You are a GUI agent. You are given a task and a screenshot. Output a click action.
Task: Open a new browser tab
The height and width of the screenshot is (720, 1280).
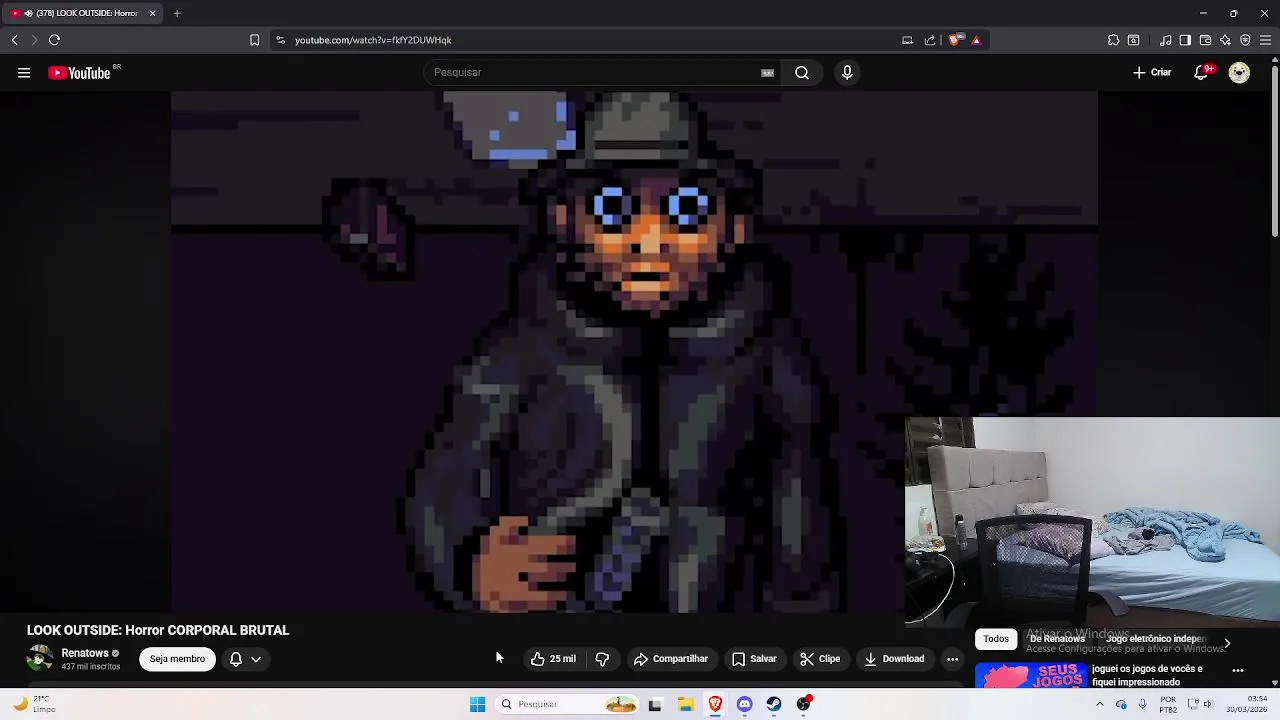tap(177, 13)
